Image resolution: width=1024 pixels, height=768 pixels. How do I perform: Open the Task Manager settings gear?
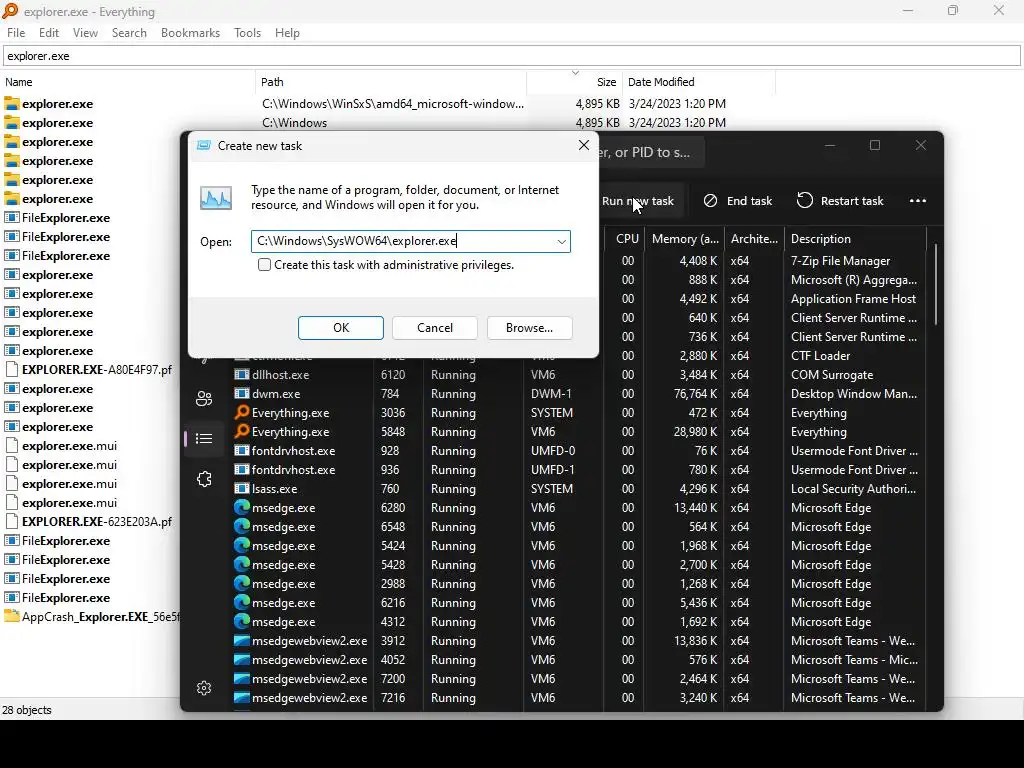click(x=204, y=688)
